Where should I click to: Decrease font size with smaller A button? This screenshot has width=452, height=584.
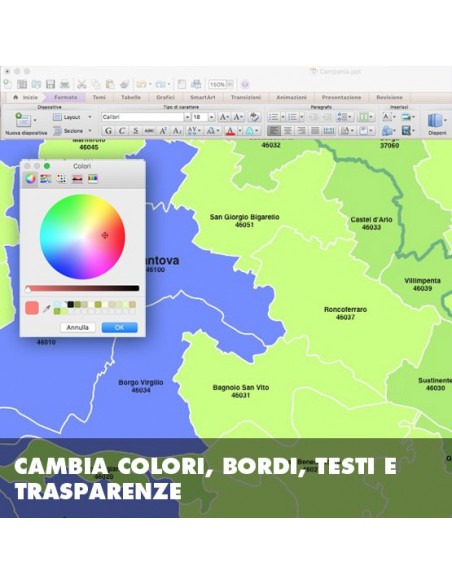[x=238, y=117]
